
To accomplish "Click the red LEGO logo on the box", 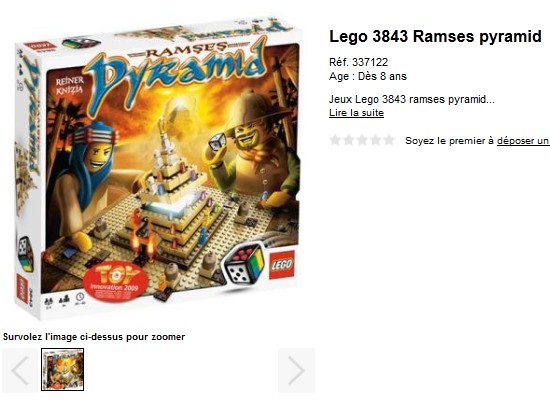I will coord(282,265).
